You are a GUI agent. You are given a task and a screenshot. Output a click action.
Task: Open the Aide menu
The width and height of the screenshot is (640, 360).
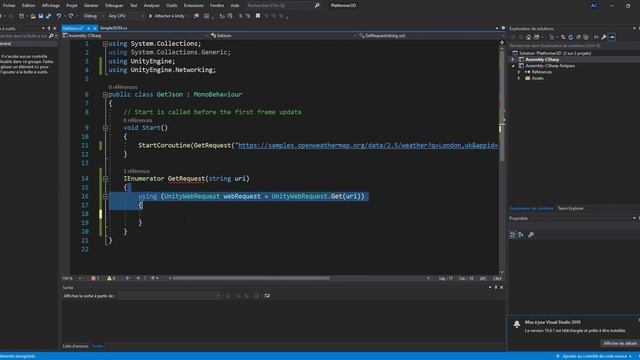pos(235,5)
